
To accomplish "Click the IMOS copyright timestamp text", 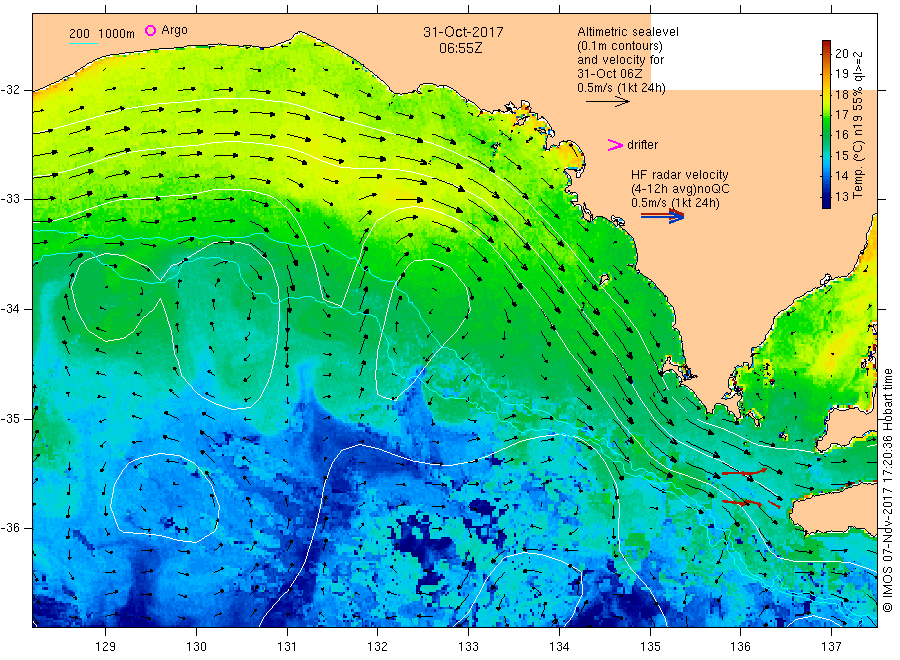I will 888,491.
